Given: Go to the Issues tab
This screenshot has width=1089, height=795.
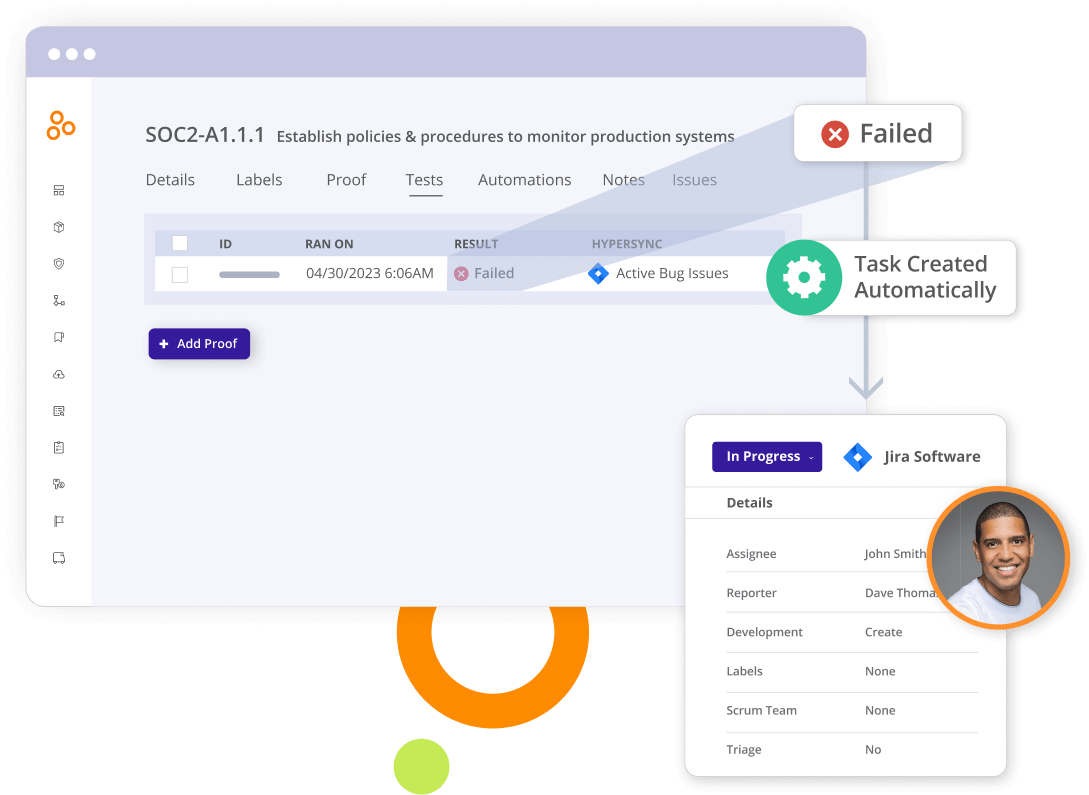Looking at the screenshot, I should [x=694, y=180].
